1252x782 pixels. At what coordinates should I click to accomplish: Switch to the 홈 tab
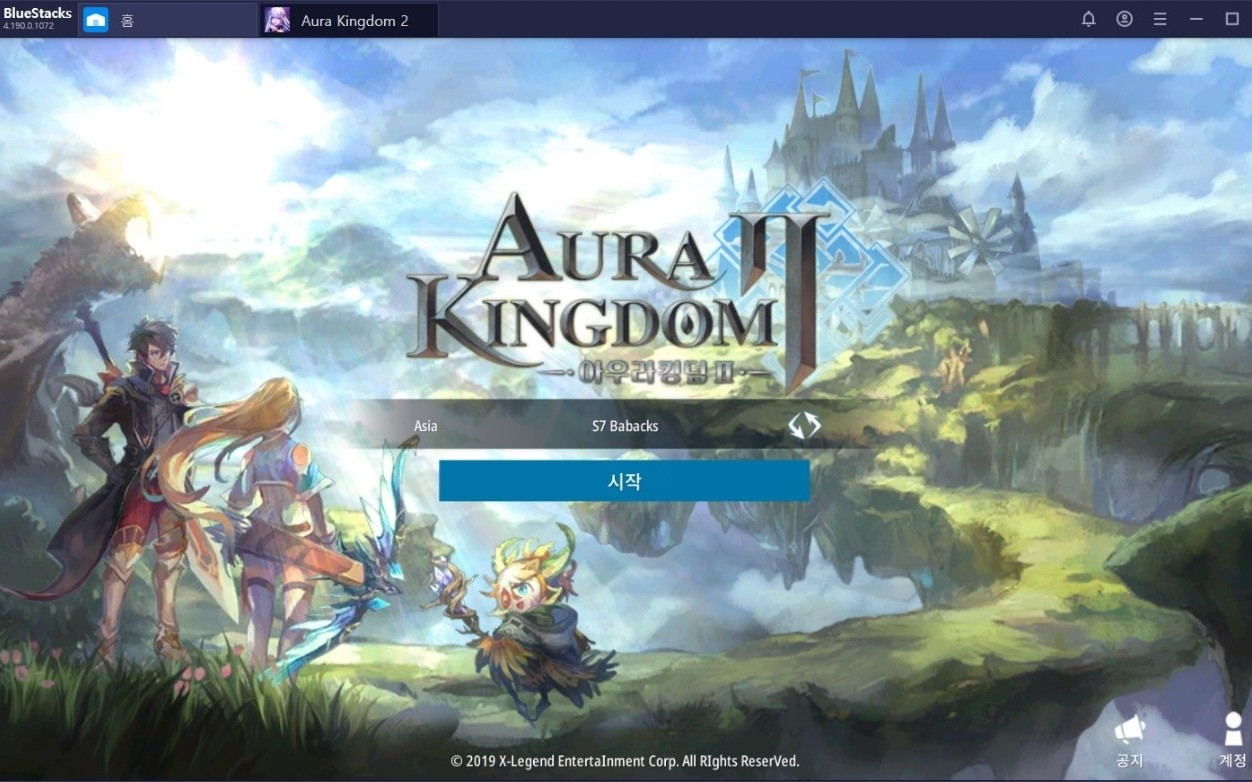pos(168,20)
